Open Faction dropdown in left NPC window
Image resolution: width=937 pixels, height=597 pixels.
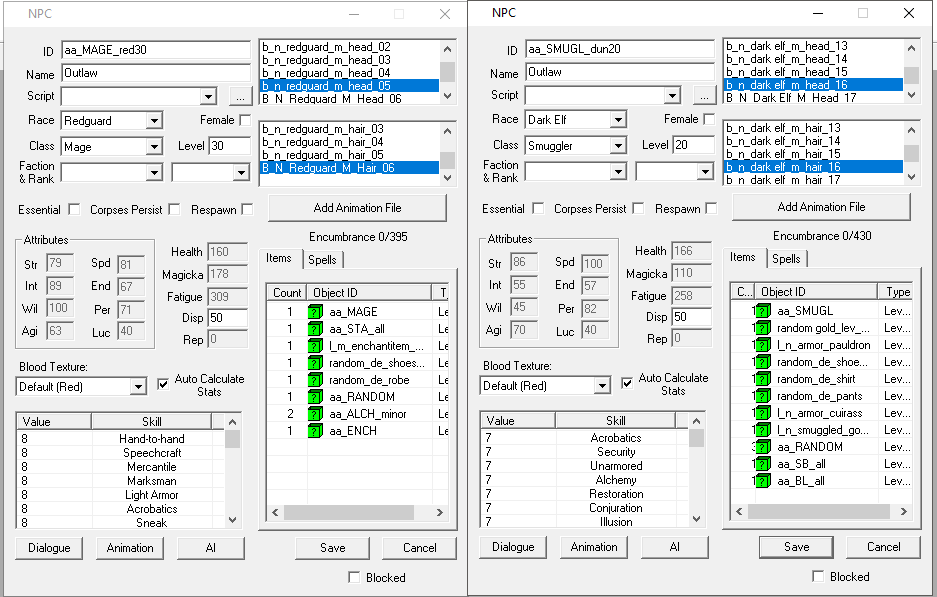(154, 173)
